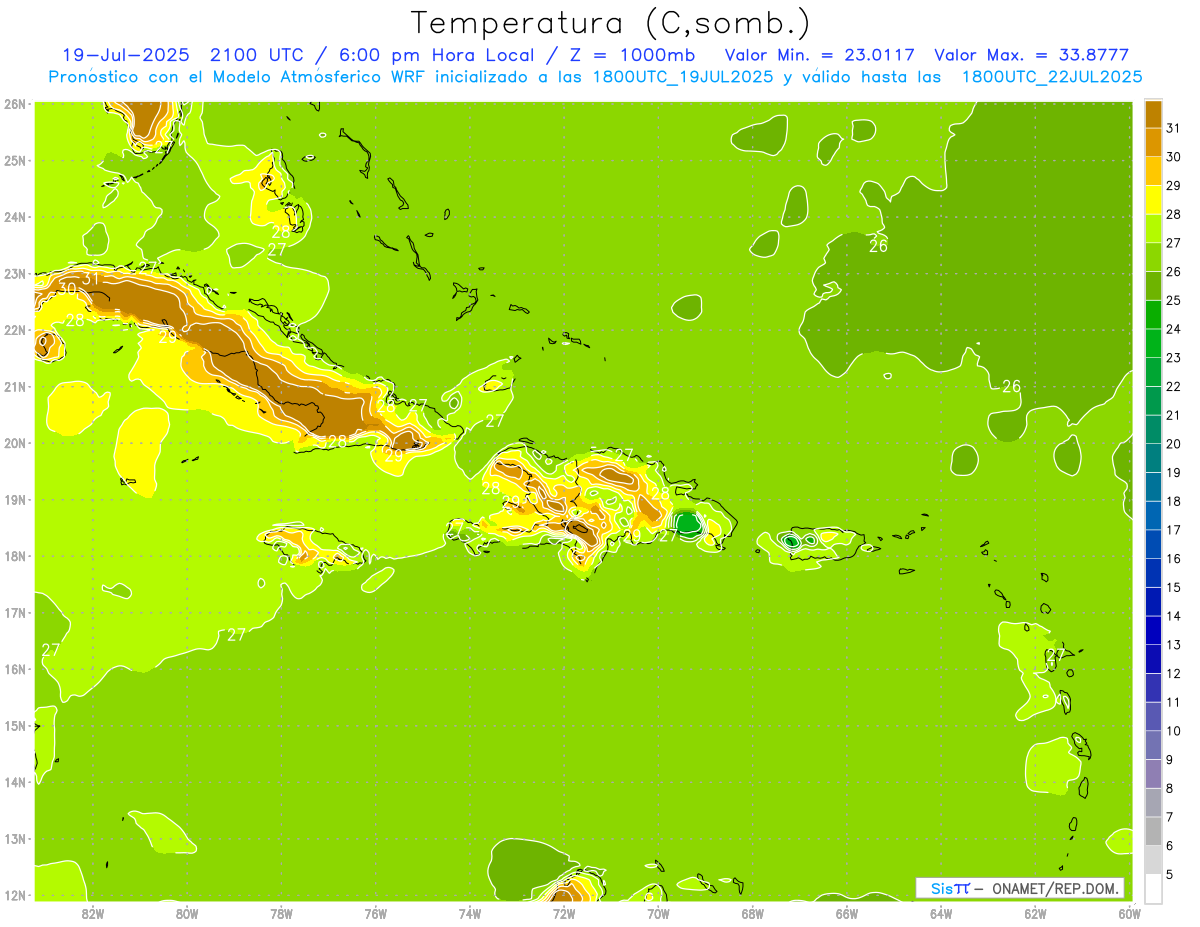Screen dimensions: 1200x927
Task: Click the '18N' latitude axis label
Action: pyautogui.click(x=15, y=556)
